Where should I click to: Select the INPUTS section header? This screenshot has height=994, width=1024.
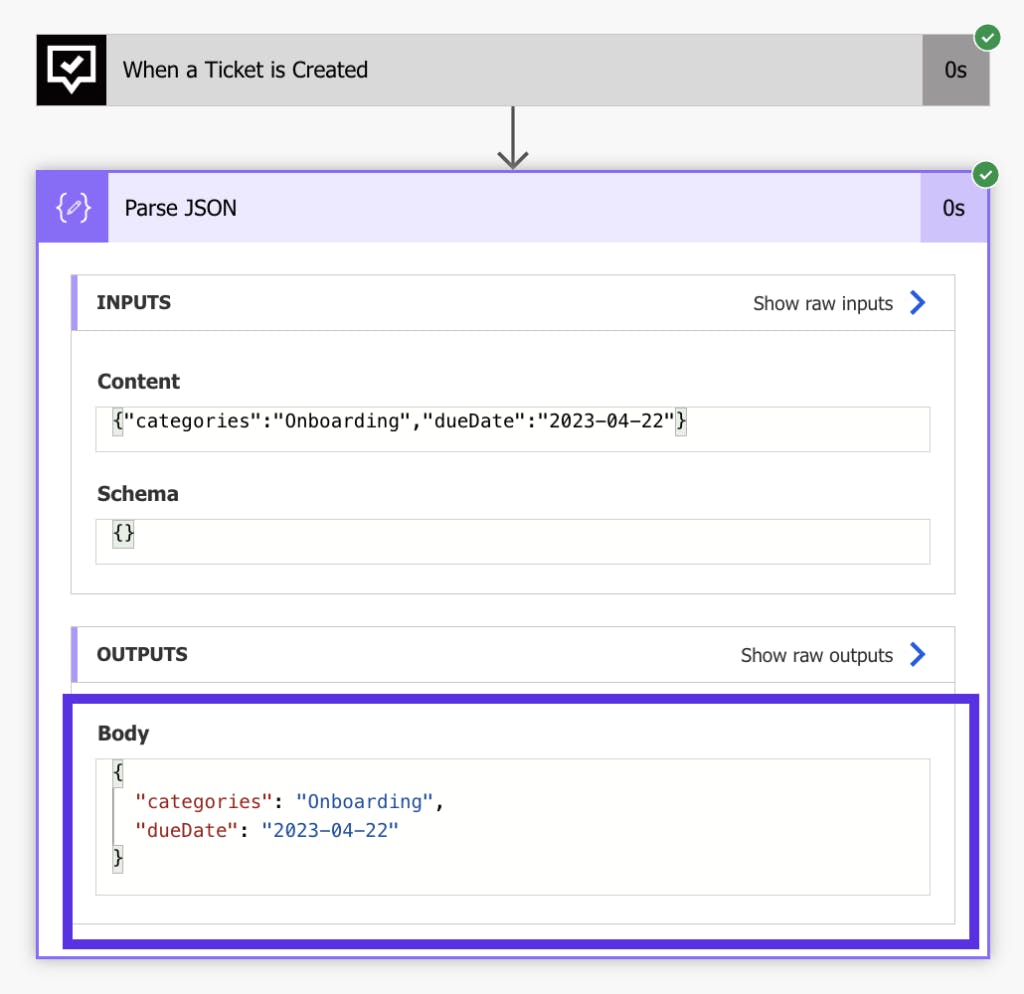pos(134,303)
